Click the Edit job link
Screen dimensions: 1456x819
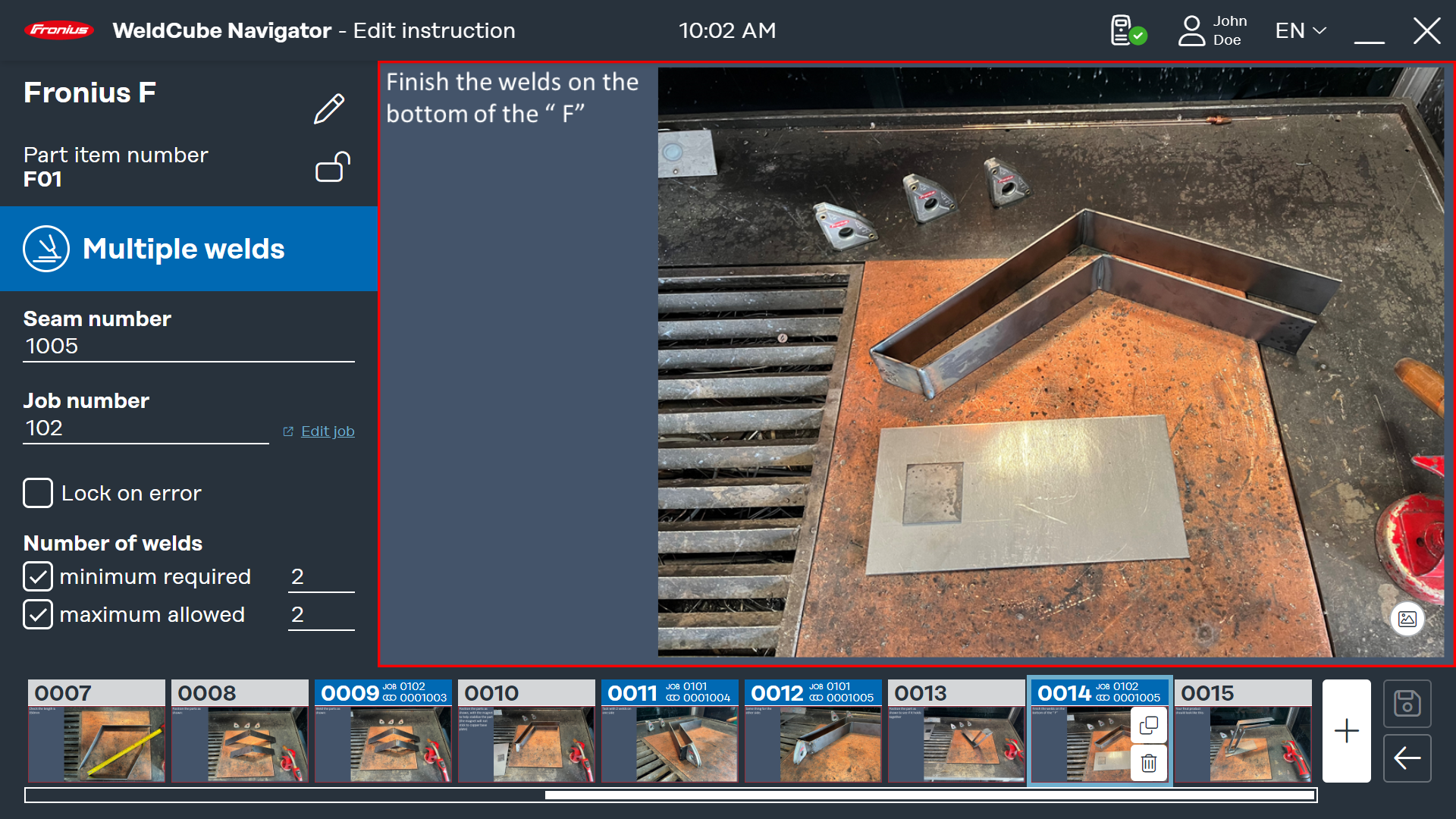tap(327, 431)
